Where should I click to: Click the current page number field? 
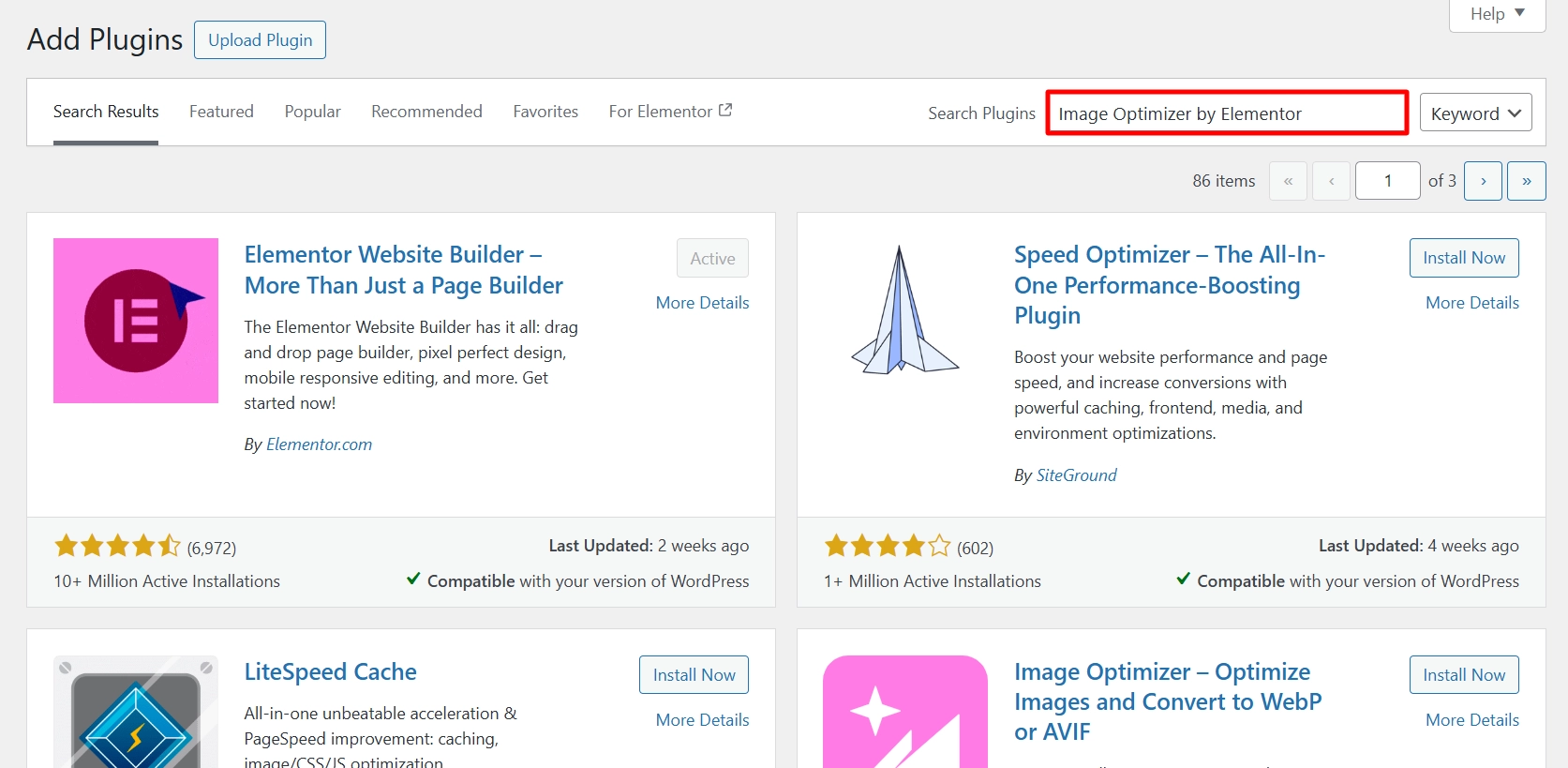pyautogui.click(x=1388, y=181)
